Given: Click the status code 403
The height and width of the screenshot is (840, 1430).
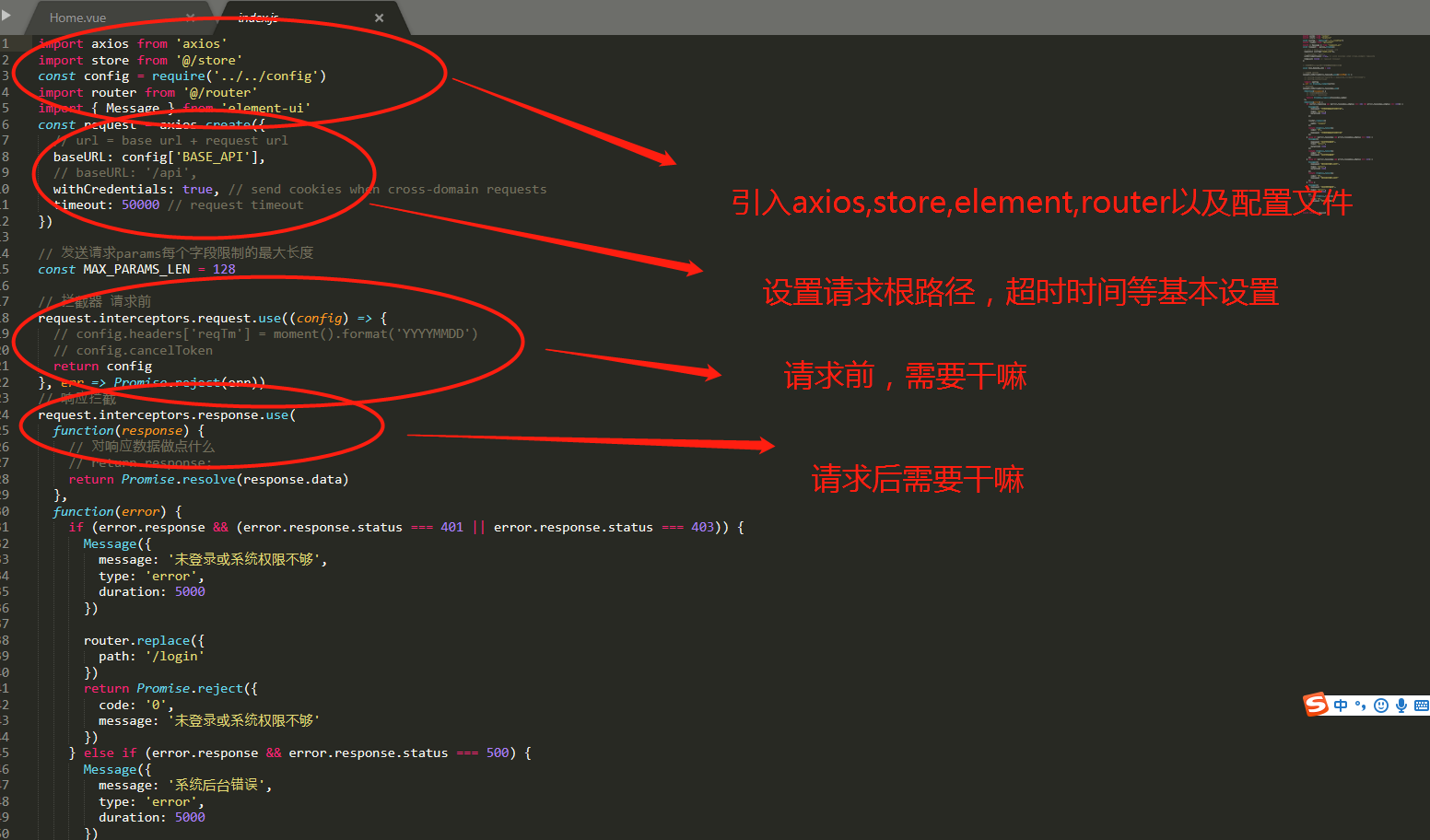Looking at the screenshot, I should click(x=702, y=527).
